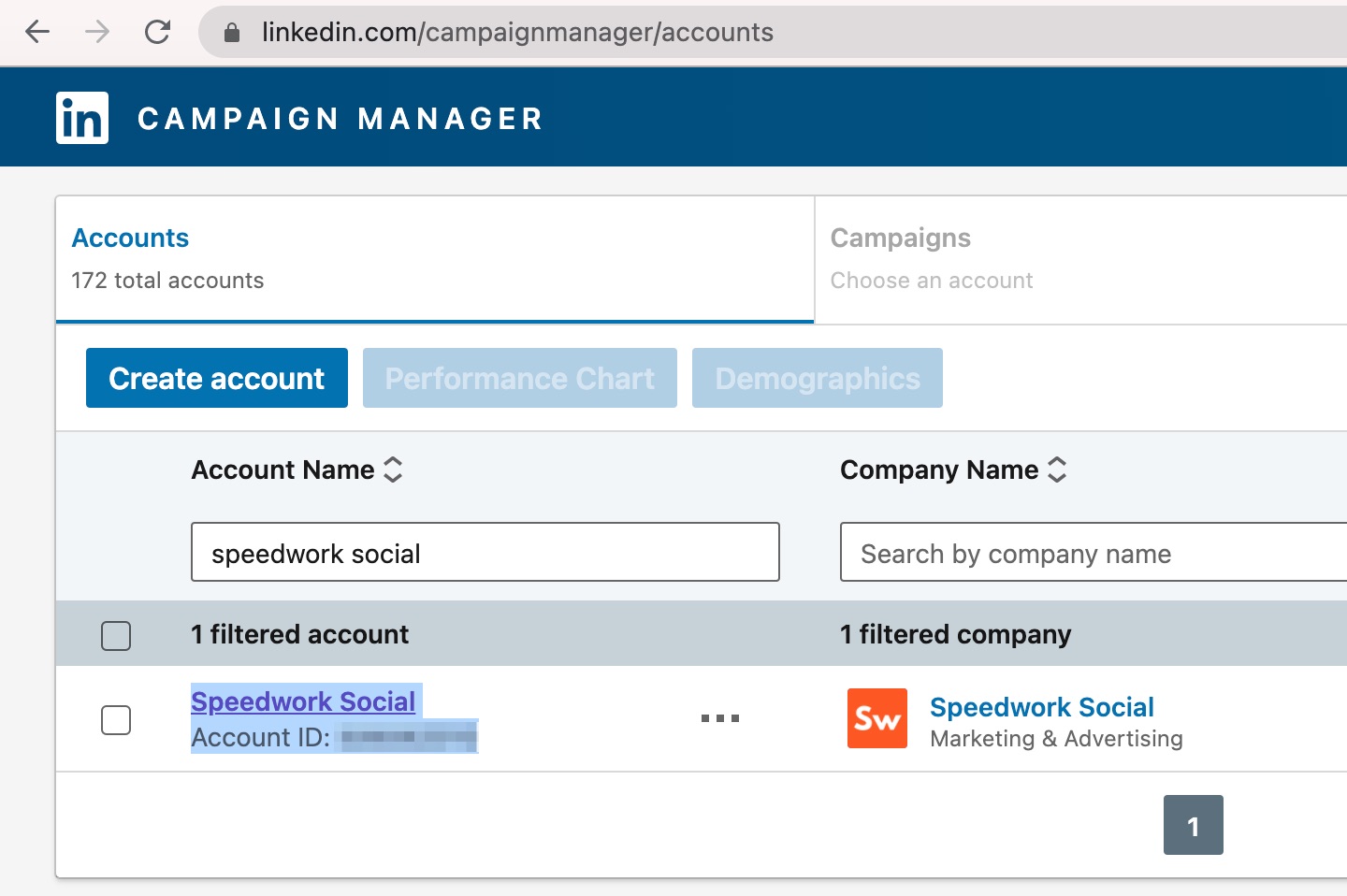Switch to the Campaigns tab

point(1081,260)
